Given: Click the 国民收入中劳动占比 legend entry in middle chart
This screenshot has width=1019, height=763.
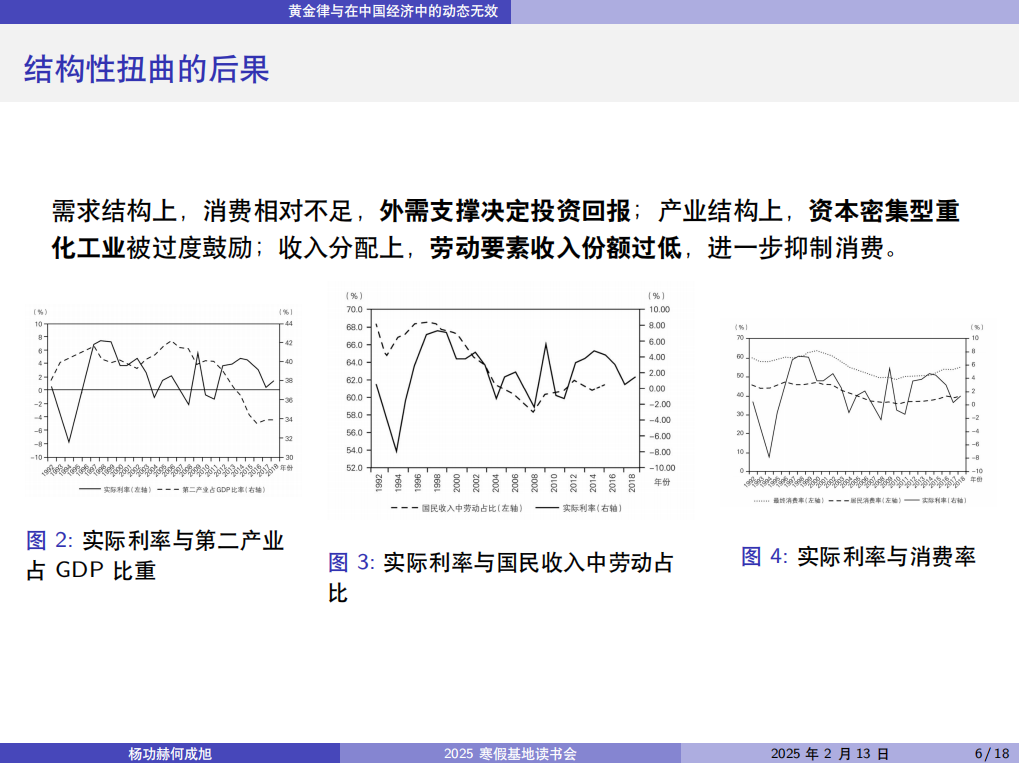Looking at the screenshot, I should click(468, 508).
